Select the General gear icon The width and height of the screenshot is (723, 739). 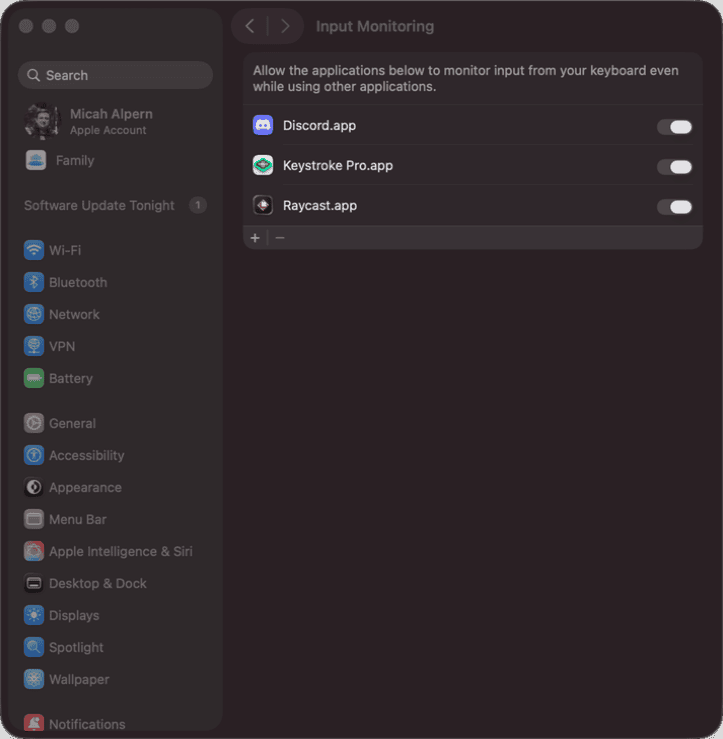pos(34,423)
